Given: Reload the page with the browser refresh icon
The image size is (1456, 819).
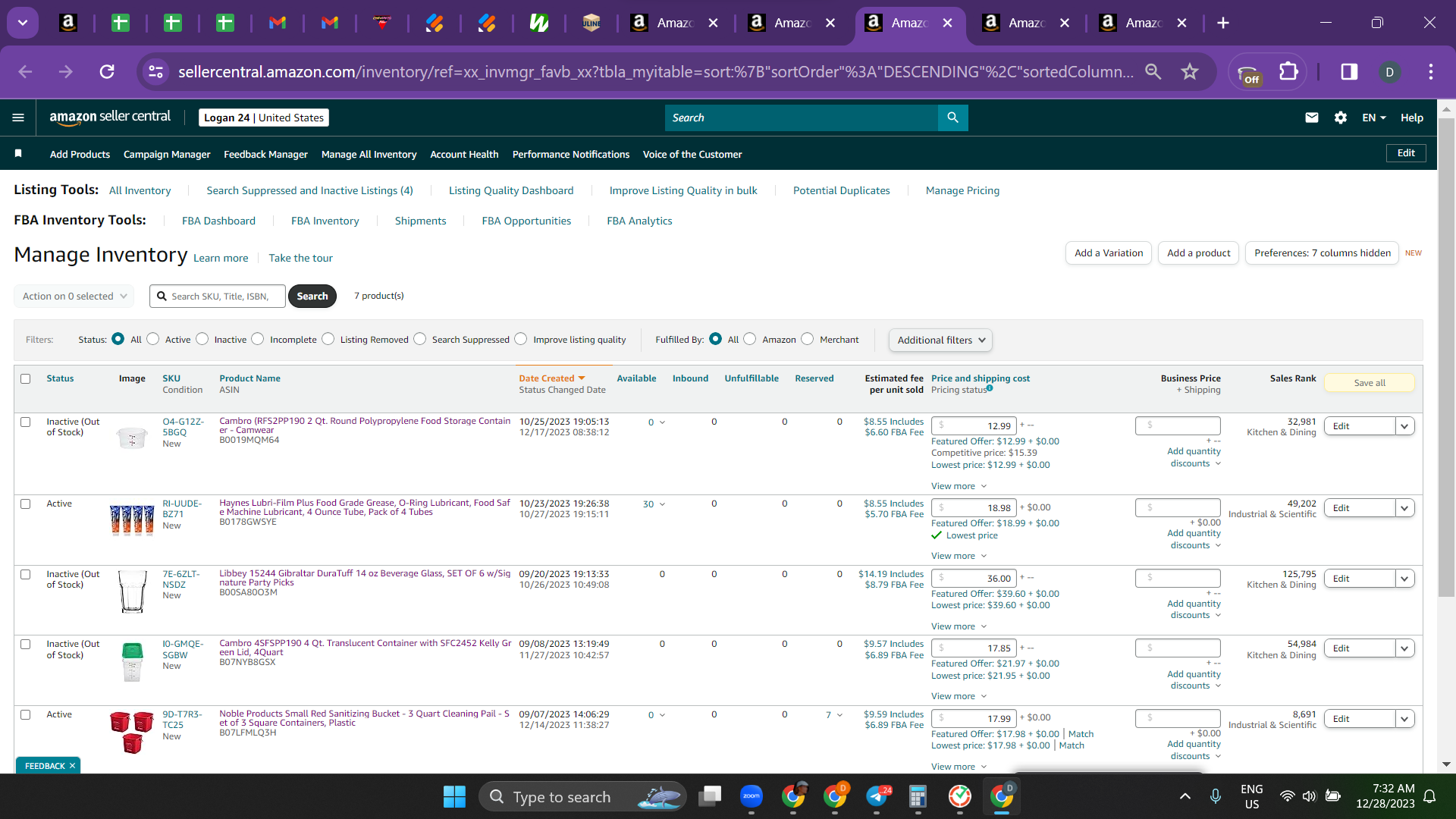Looking at the screenshot, I should tap(107, 71).
